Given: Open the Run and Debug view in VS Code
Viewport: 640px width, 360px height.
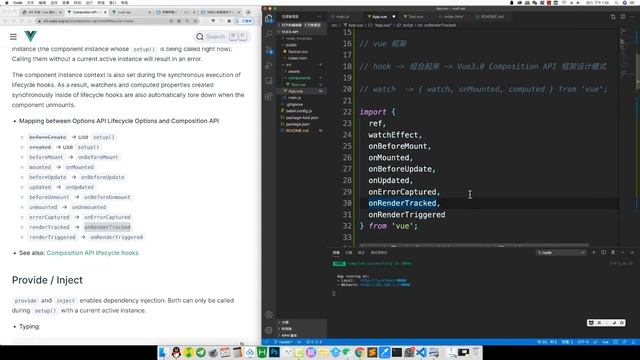Looking at the screenshot, I should [x=269, y=65].
